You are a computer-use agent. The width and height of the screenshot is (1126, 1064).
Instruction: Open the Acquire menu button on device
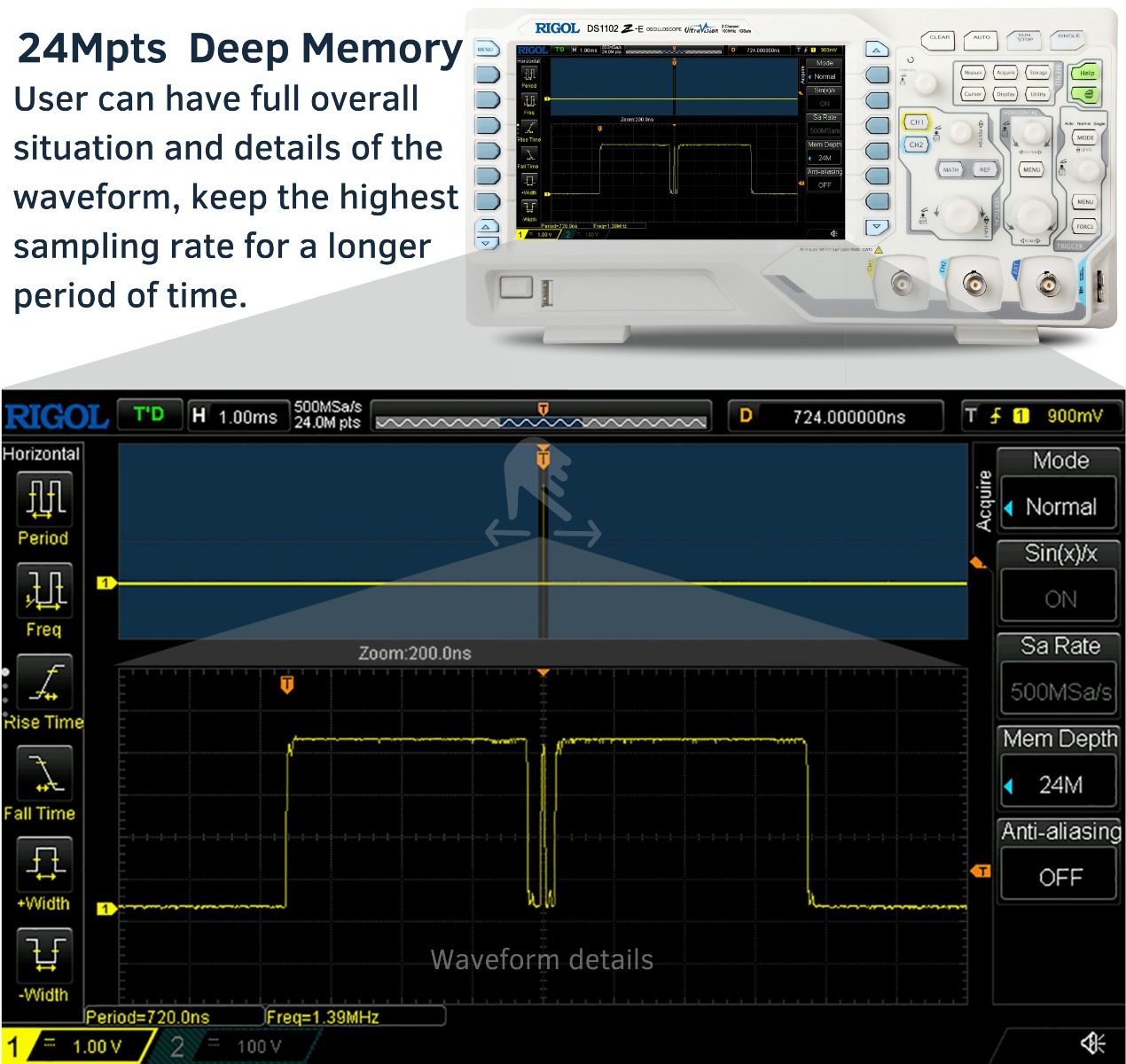point(1005,73)
